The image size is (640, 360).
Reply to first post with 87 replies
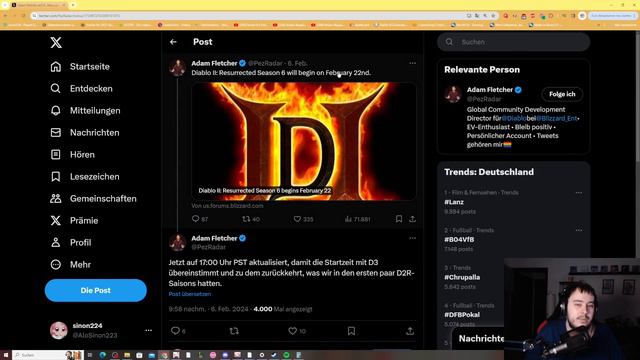point(200,219)
